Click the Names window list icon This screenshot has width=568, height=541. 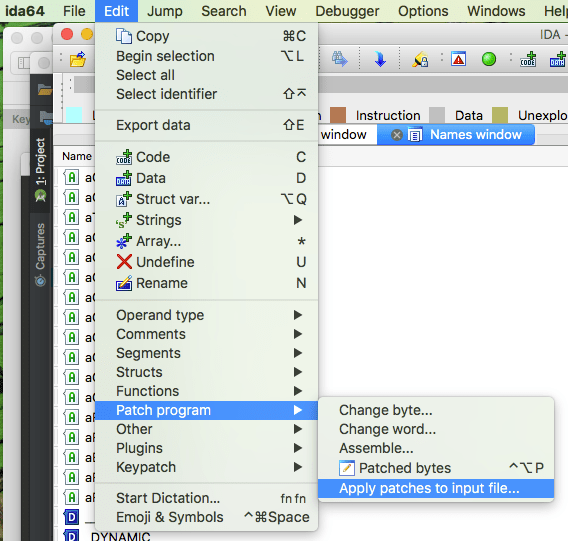(415, 135)
